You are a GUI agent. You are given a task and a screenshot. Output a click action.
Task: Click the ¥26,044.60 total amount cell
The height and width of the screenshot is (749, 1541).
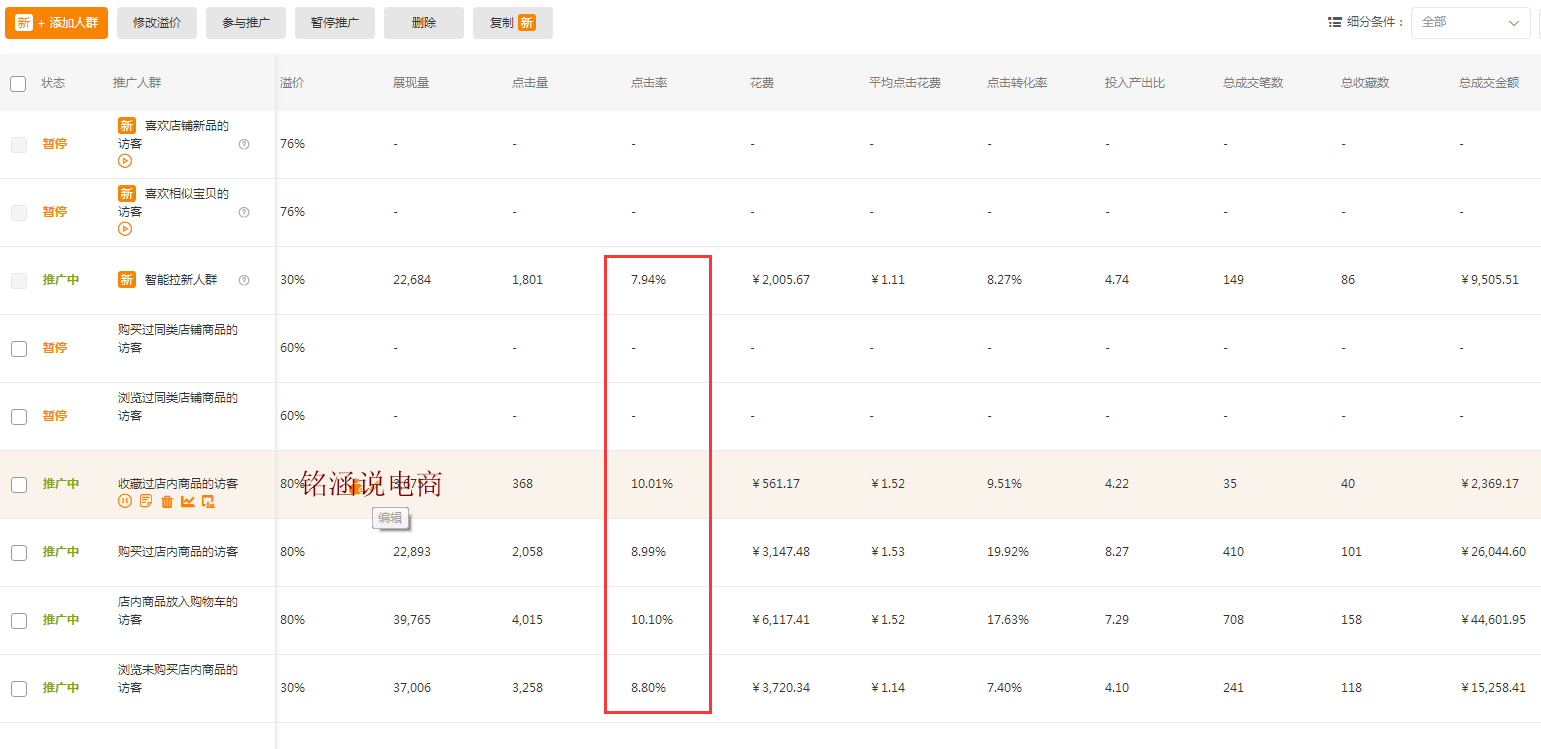(1493, 552)
